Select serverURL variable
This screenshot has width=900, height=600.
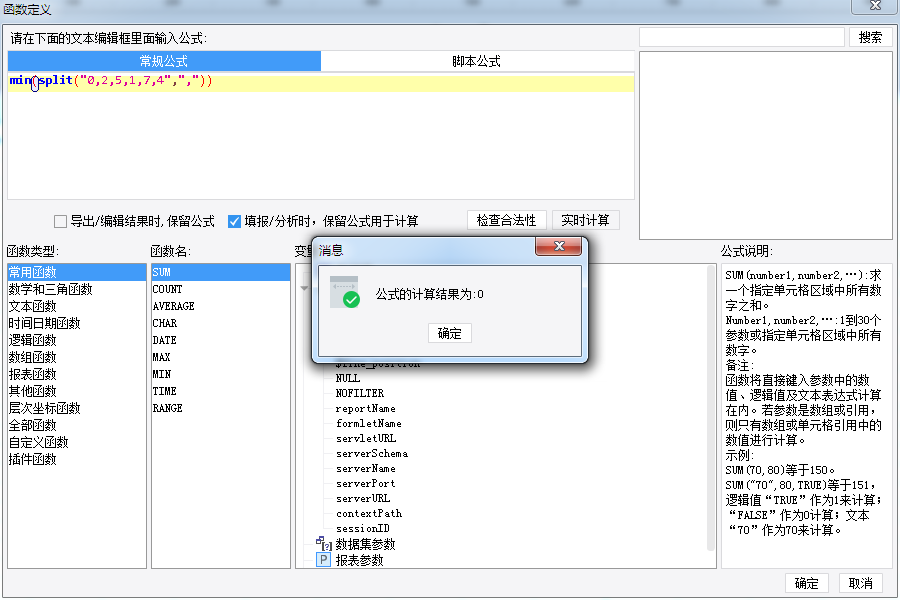363,498
